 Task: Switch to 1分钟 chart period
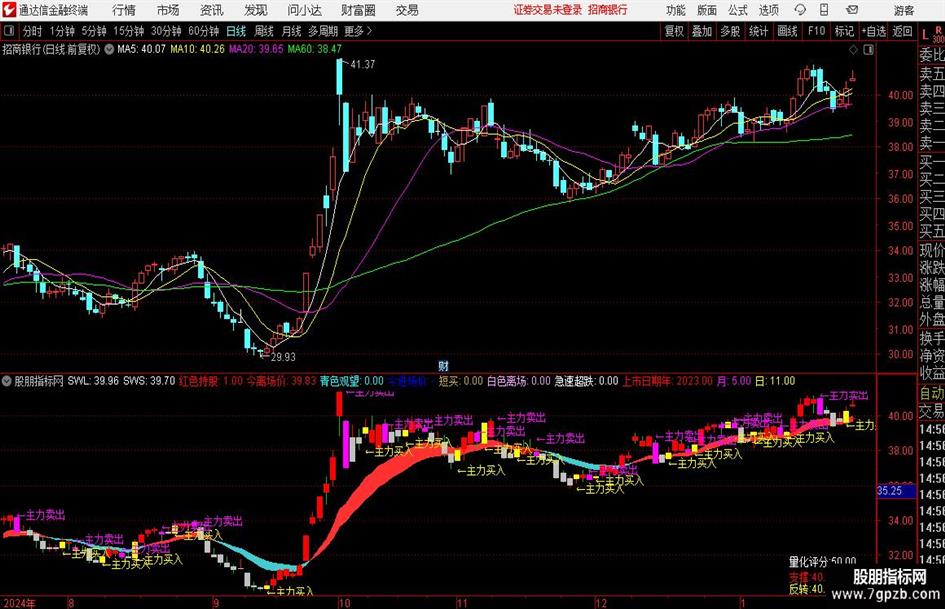tap(61, 31)
